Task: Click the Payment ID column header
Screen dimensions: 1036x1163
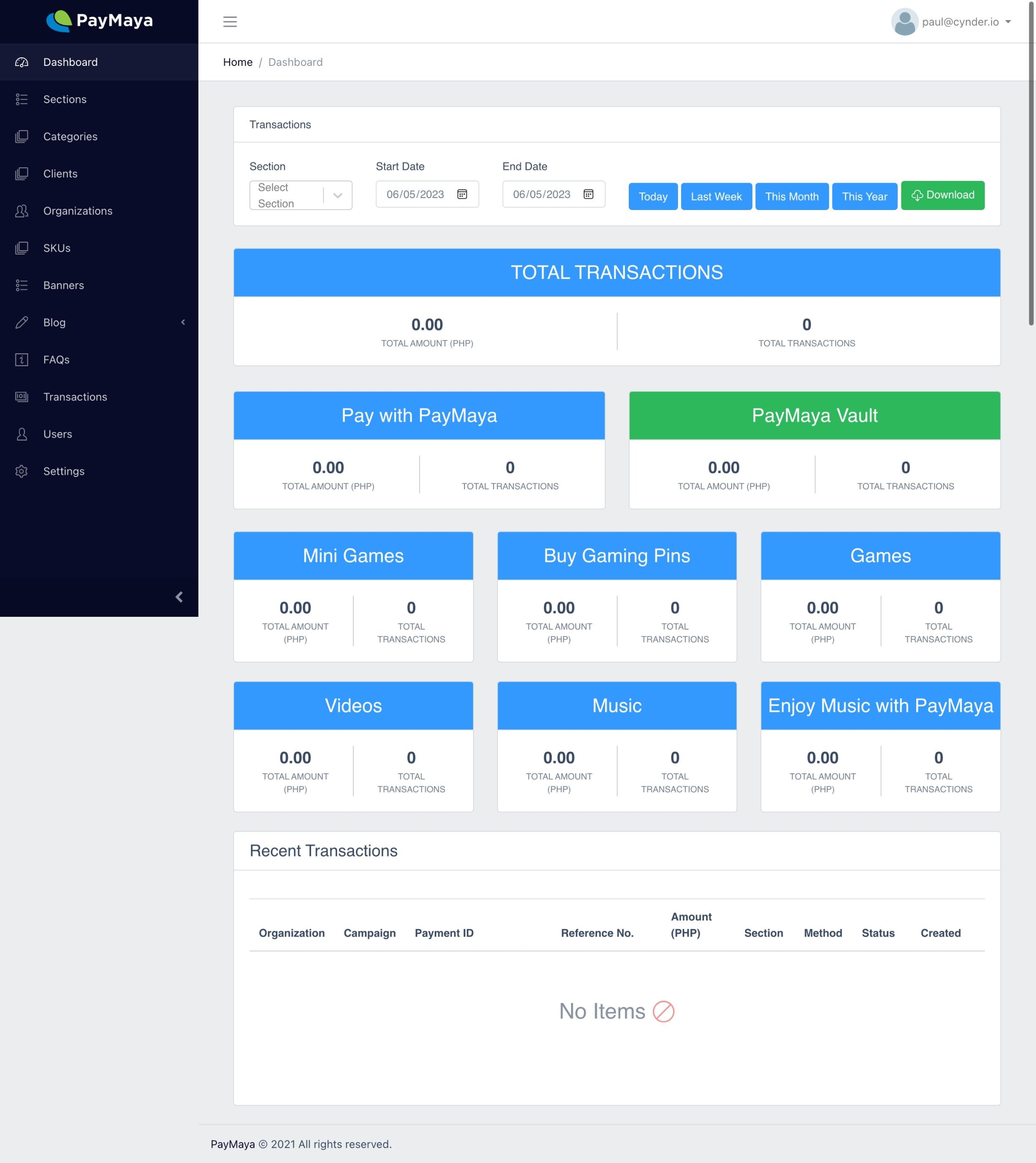Action: click(x=444, y=933)
